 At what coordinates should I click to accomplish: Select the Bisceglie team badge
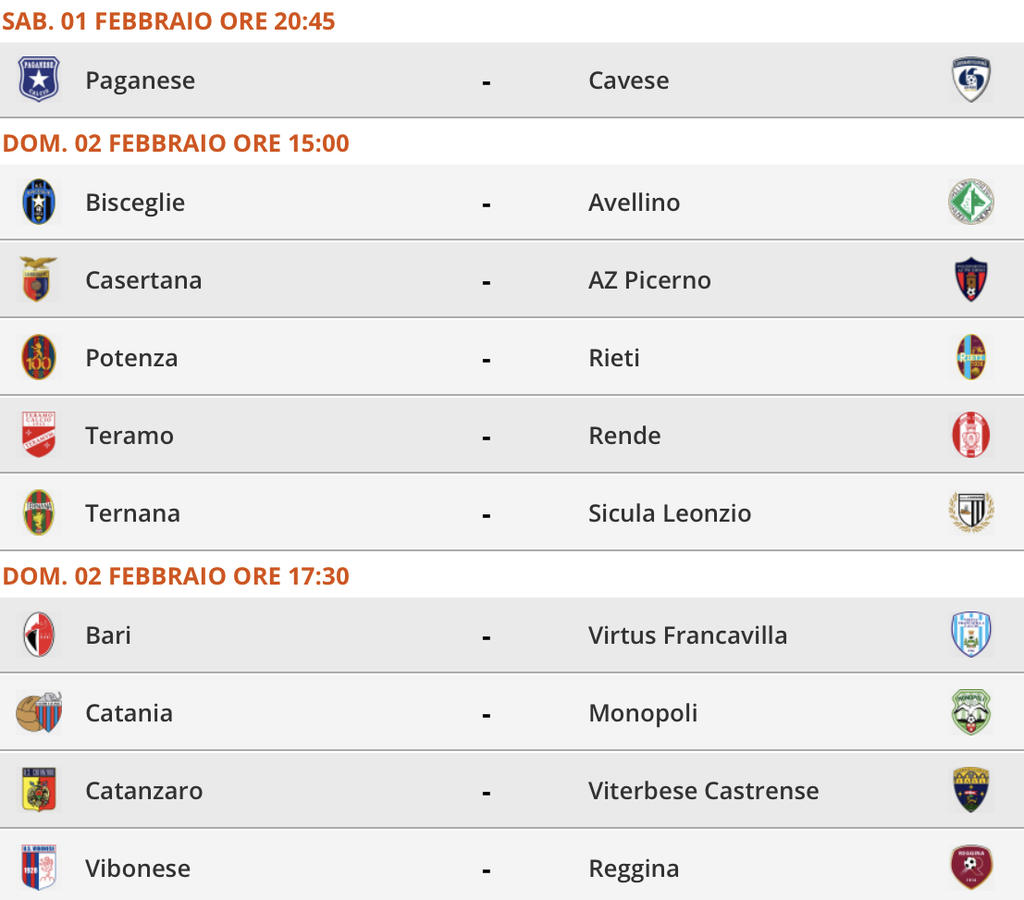[x=39, y=202]
